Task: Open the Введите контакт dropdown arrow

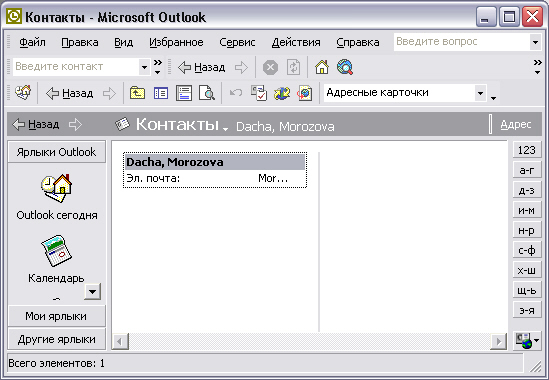Action: pos(144,67)
